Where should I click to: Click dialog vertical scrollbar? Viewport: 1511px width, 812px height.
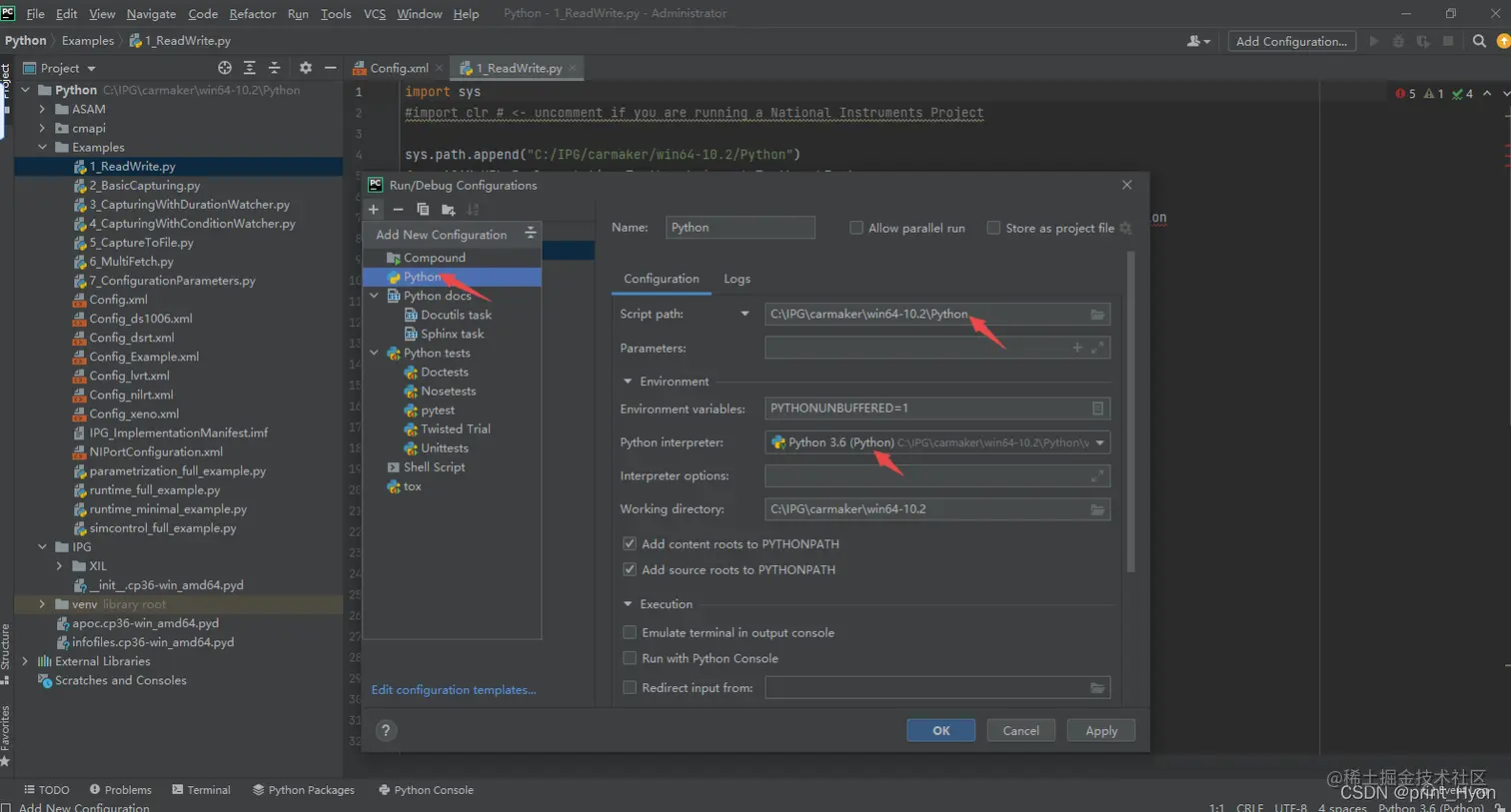point(1131,412)
